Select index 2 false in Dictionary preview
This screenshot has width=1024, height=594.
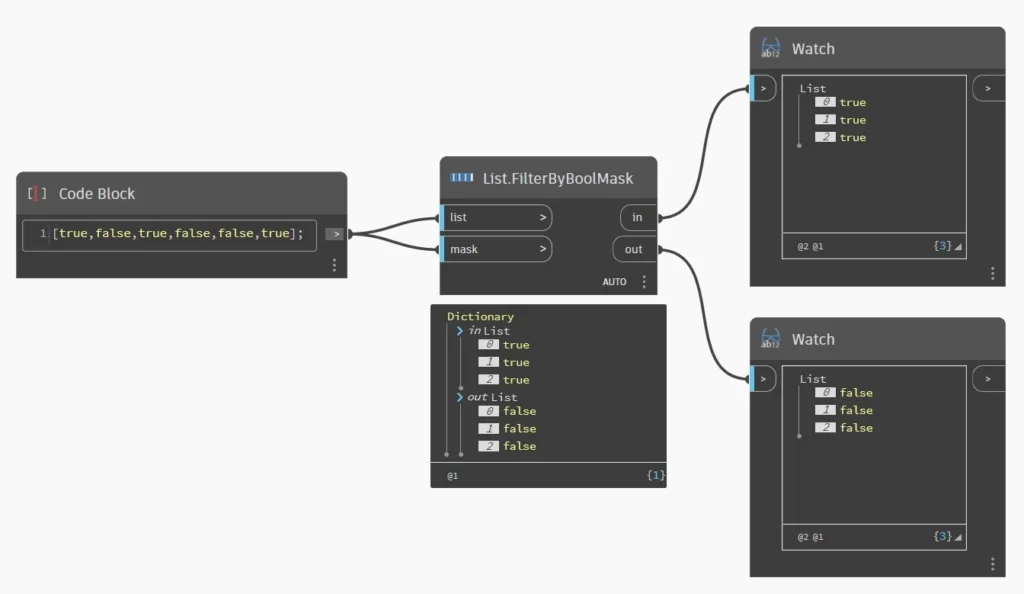point(507,446)
